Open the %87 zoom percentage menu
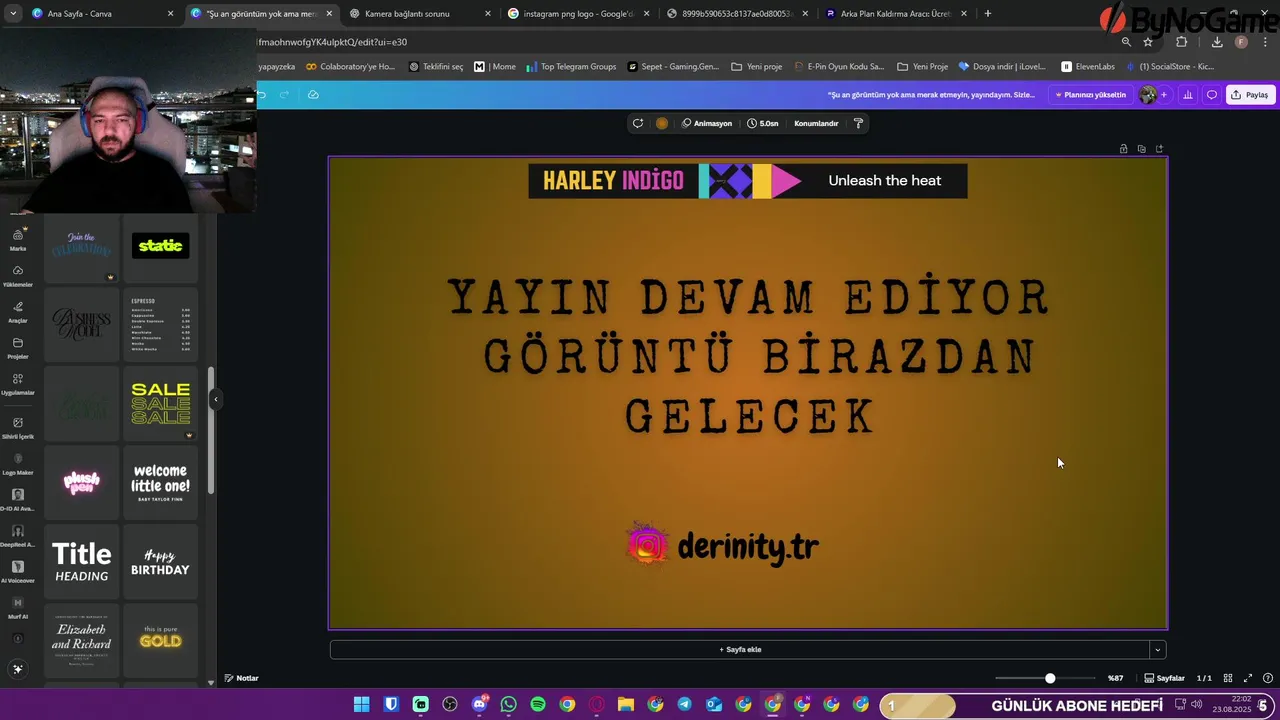1280x720 pixels. (x=1115, y=678)
